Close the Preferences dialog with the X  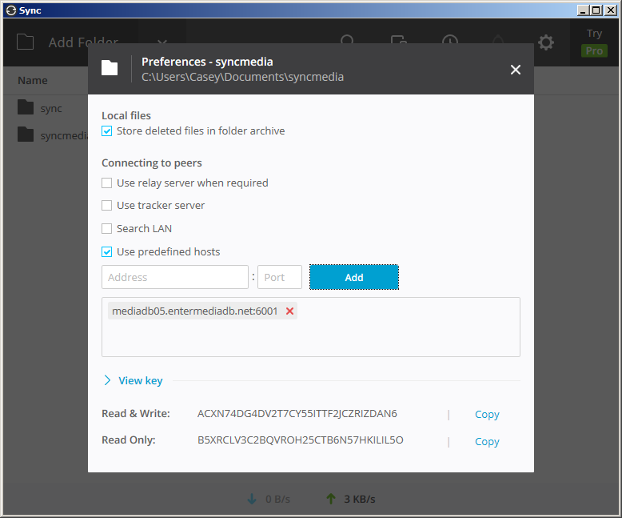pos(515,70)
